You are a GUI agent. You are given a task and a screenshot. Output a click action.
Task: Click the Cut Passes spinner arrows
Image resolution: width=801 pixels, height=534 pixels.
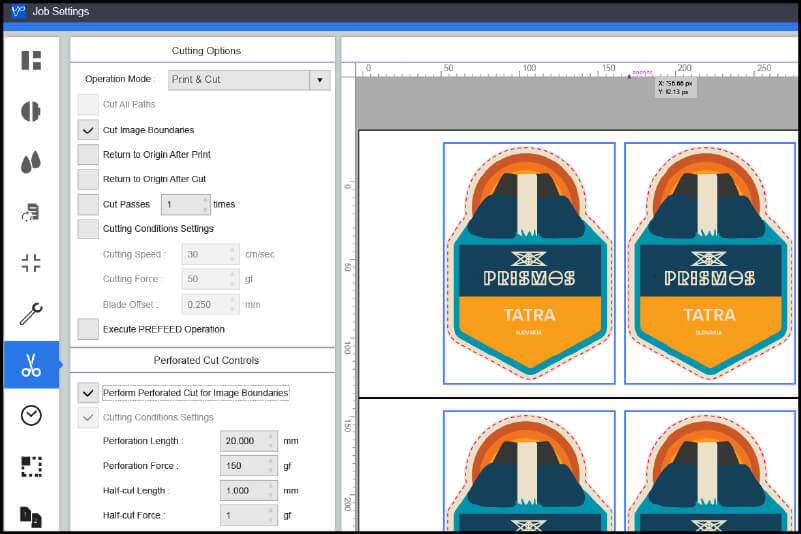point(205,204)
